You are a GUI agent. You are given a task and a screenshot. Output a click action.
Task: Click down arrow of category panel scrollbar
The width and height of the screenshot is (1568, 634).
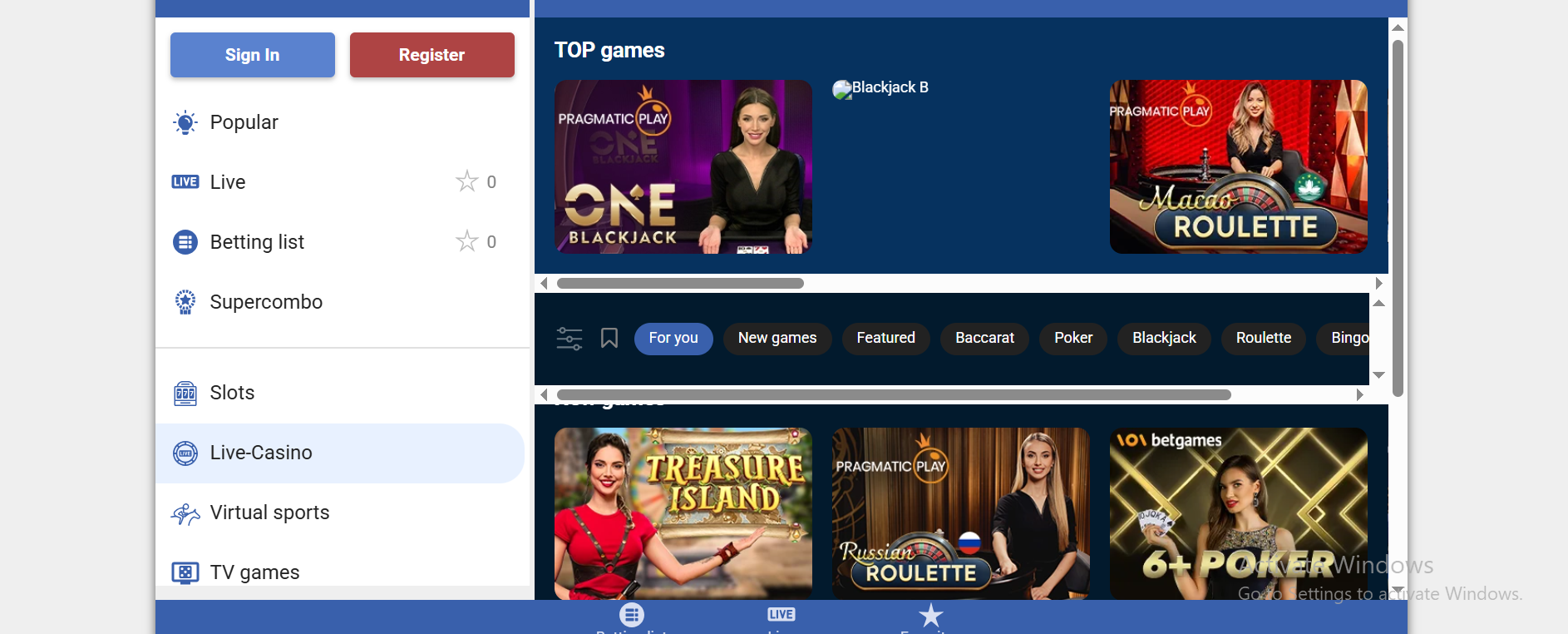coord(1378,375)
